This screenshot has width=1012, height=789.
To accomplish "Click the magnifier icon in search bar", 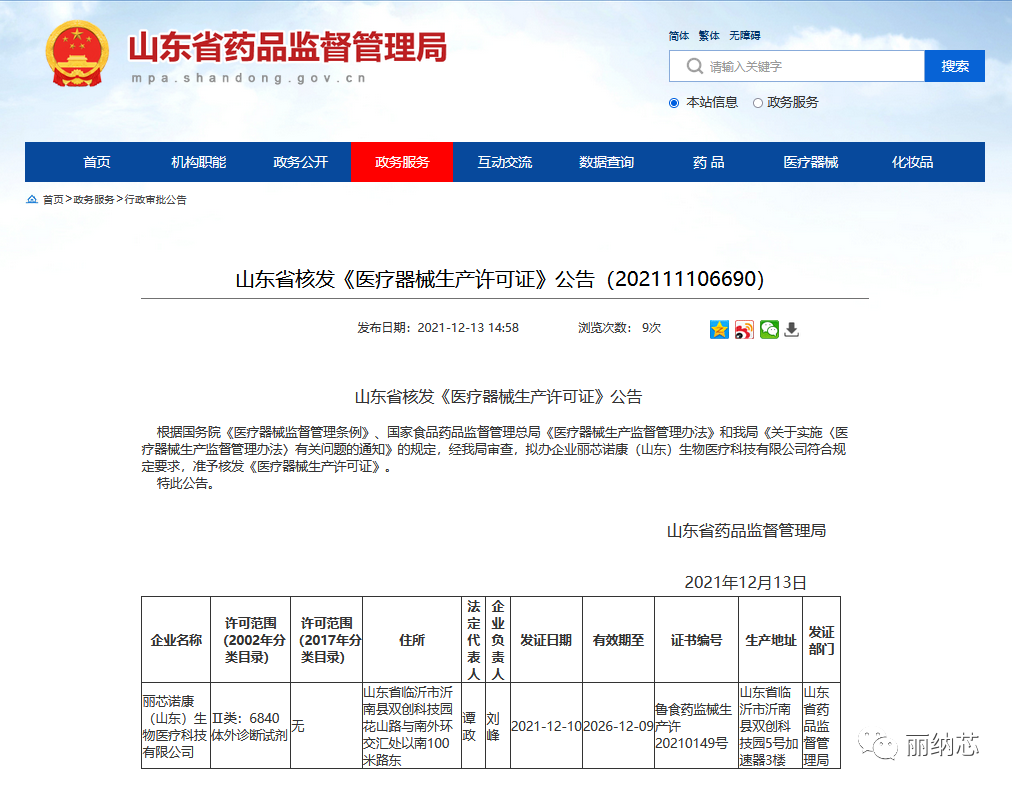I will point(694,66).
